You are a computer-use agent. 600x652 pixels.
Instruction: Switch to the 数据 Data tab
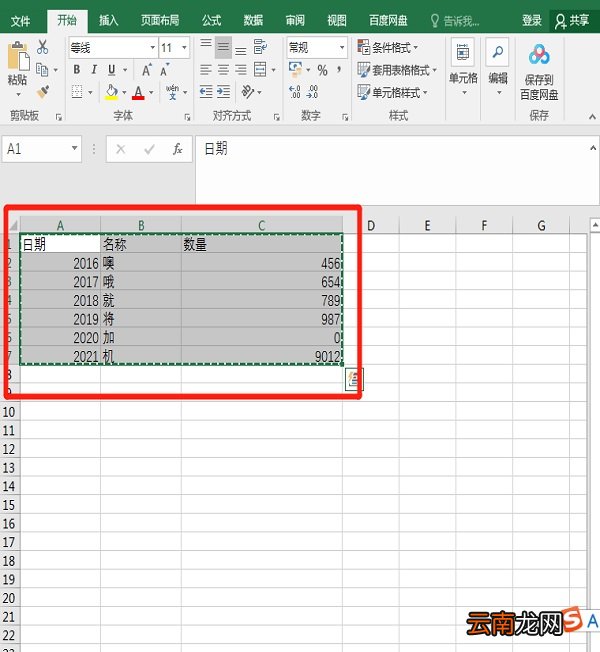253,20
